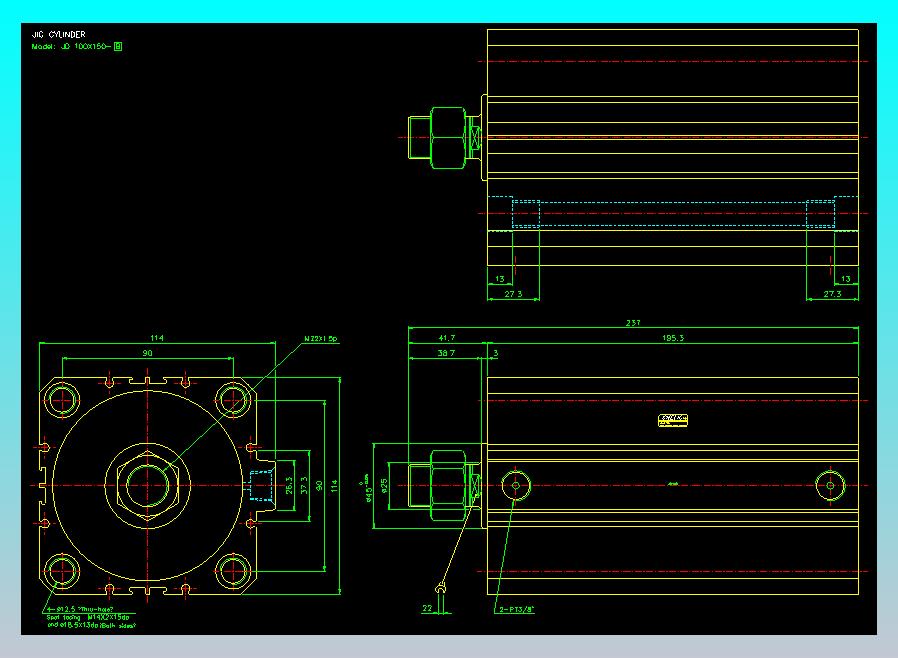
Task: Click the hexagonal rod nut in end view
Action: coord(148,485)
